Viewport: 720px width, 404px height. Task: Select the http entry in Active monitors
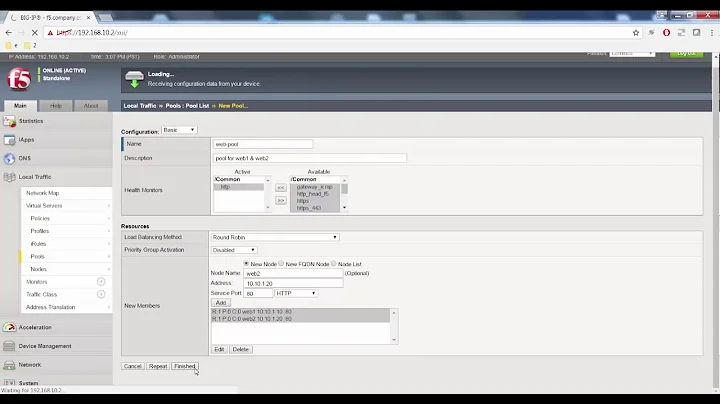239,187
